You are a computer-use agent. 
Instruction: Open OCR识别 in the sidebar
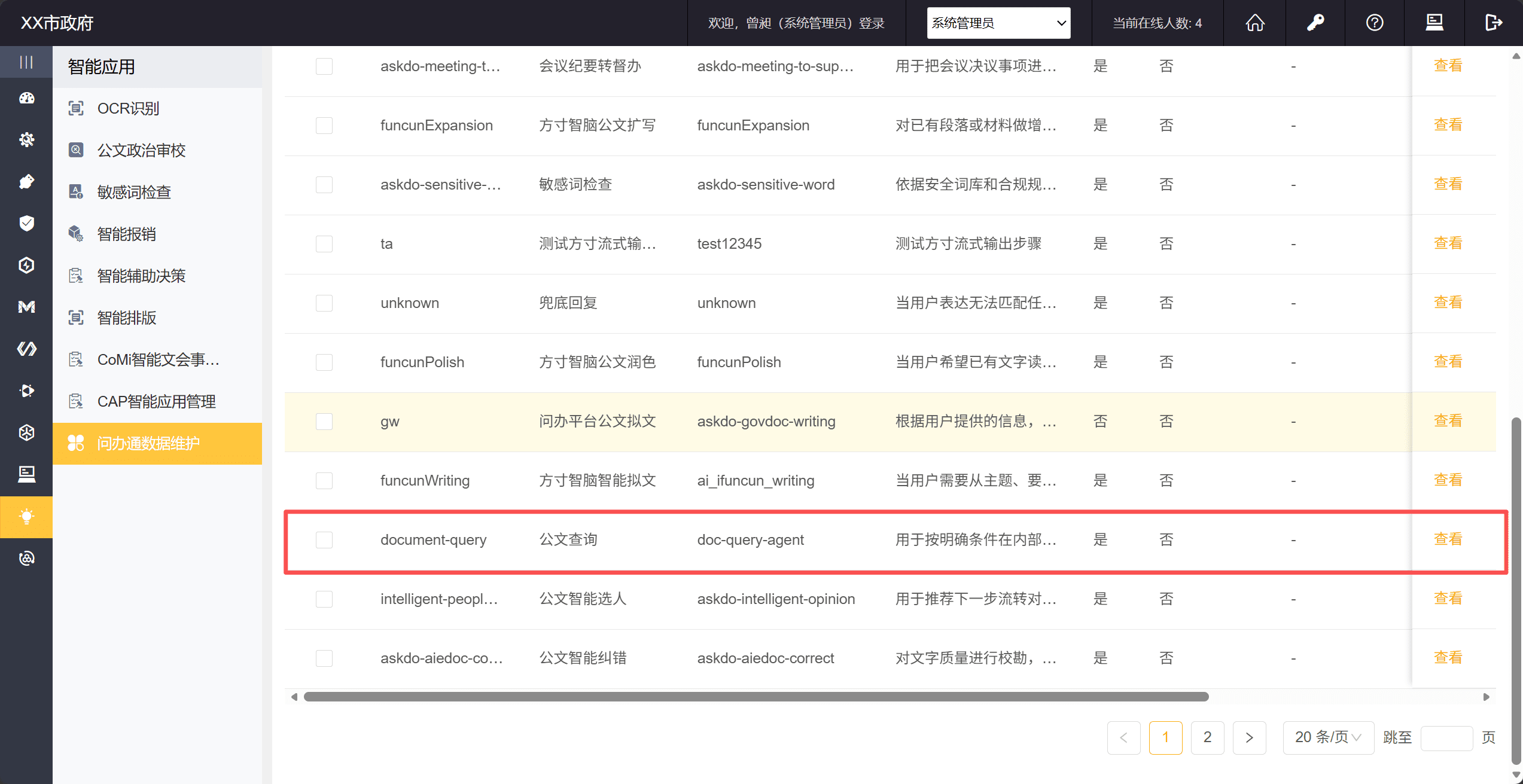coord(157,109)
